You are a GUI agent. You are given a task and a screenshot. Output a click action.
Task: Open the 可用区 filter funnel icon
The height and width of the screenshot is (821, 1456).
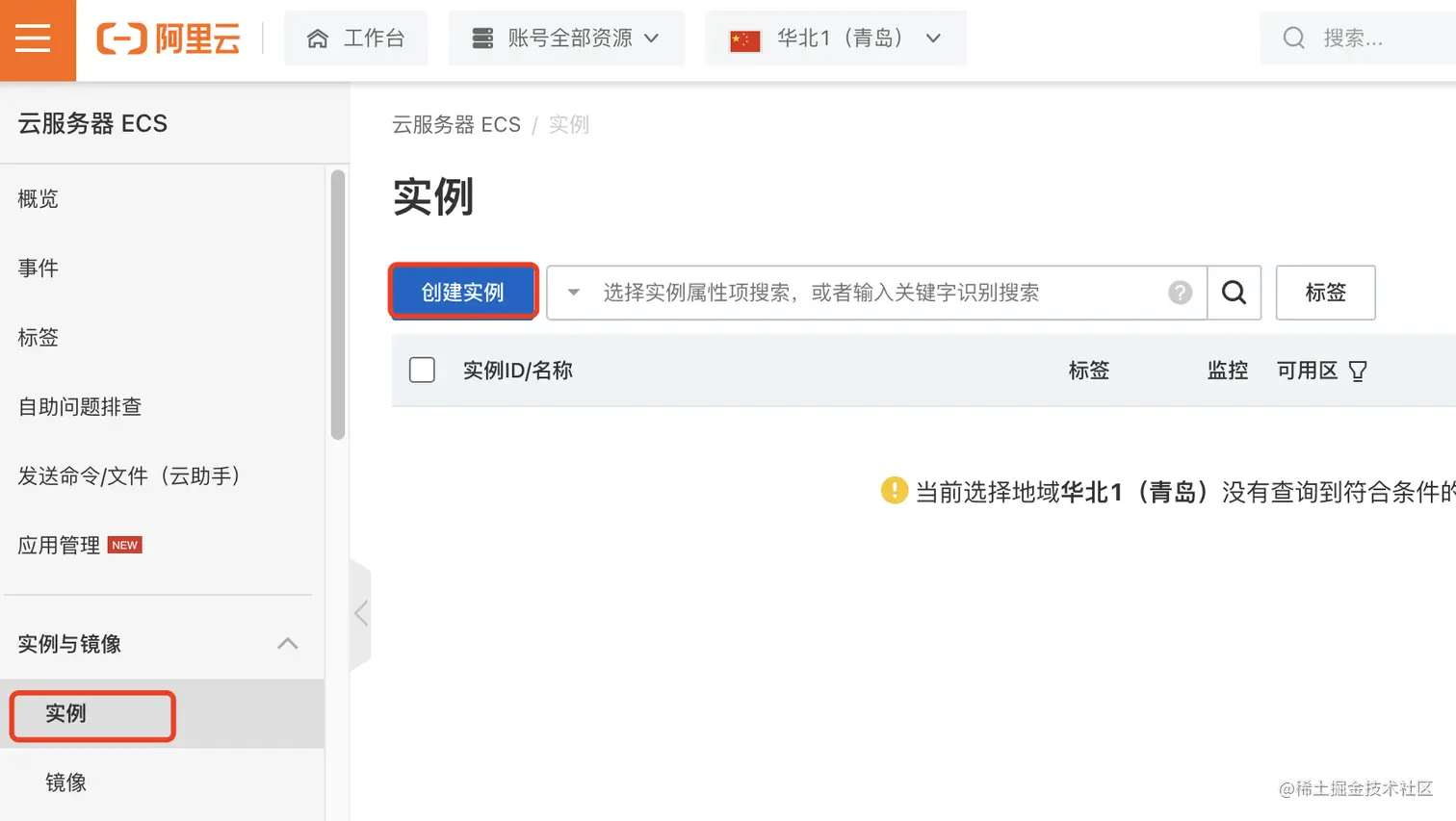[1358, 372]
